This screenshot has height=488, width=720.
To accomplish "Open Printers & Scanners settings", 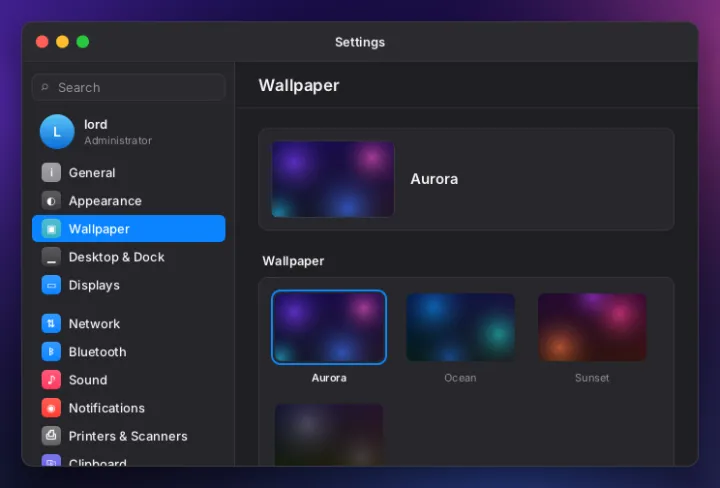I will [x=129, y=436].
